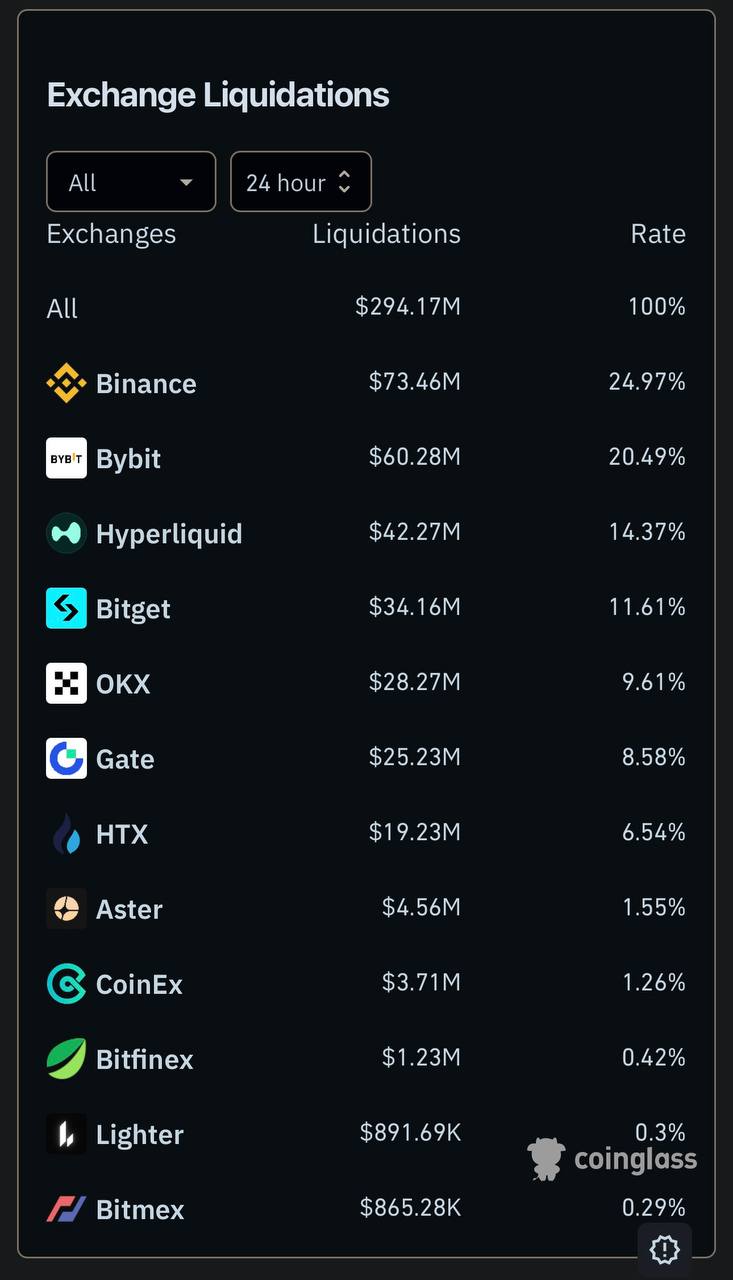The height and width of the screenshot is (1280, 733).
Task: Sort by the Liquidations column header
Action: pyautogui.click(x=386, y=234)
